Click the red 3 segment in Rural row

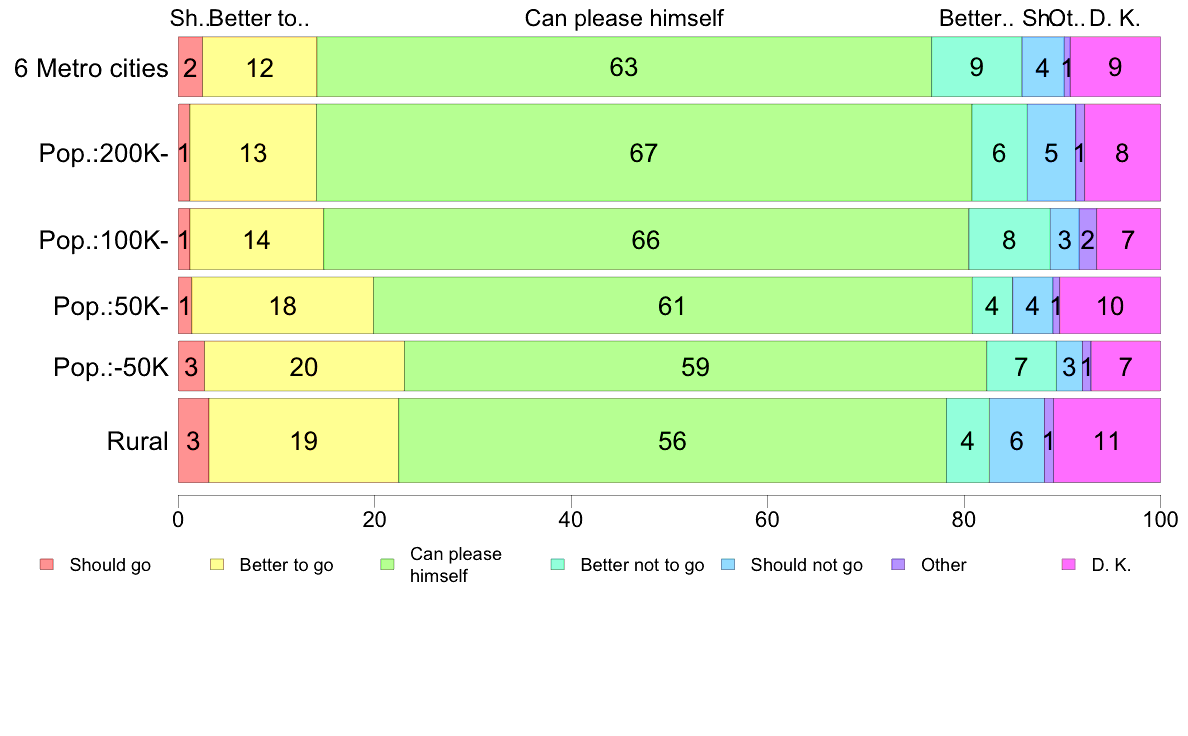coord(193,441)
